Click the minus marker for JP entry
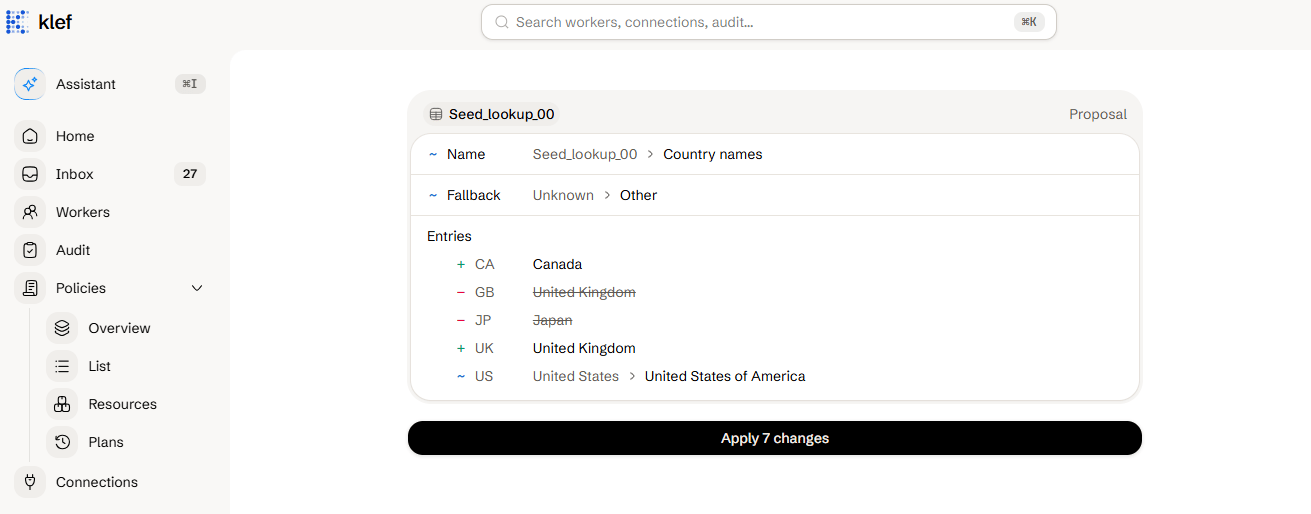This screenshot has width=1311, height=514. tap(461, 320)
